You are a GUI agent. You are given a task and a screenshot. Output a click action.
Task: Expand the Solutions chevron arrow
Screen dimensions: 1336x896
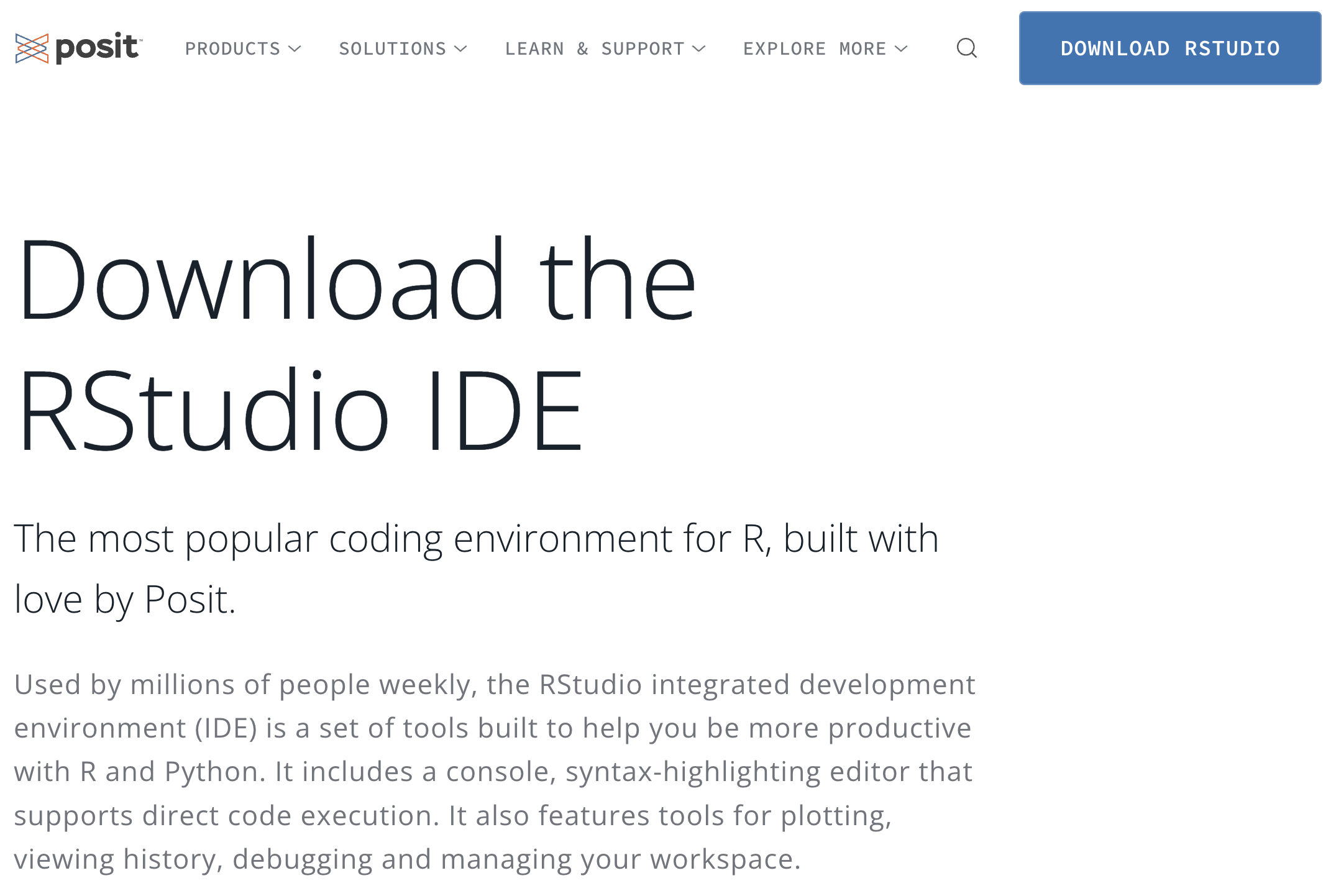point(460,48)
